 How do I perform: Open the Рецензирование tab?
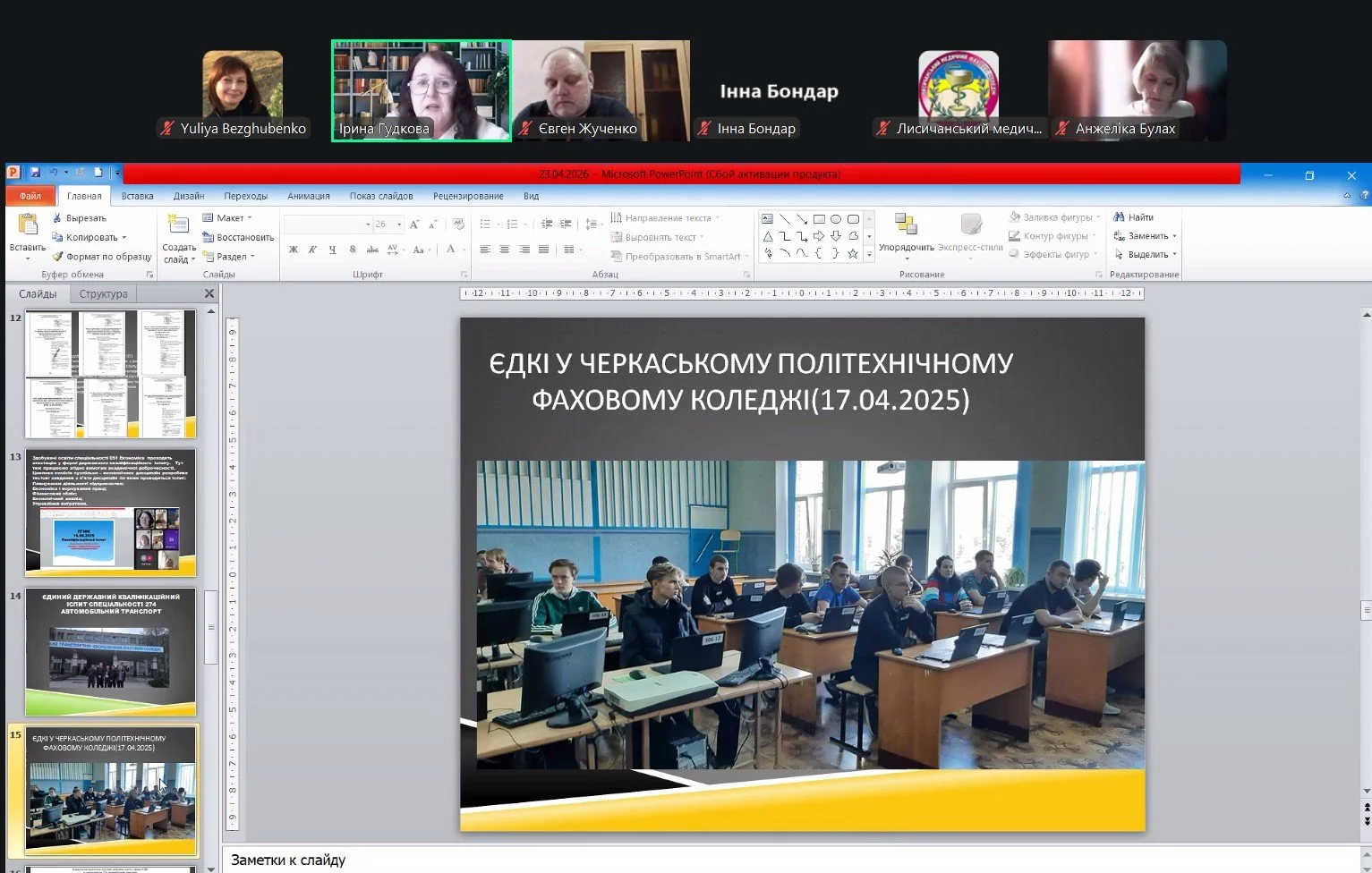(x=468, y=196)
